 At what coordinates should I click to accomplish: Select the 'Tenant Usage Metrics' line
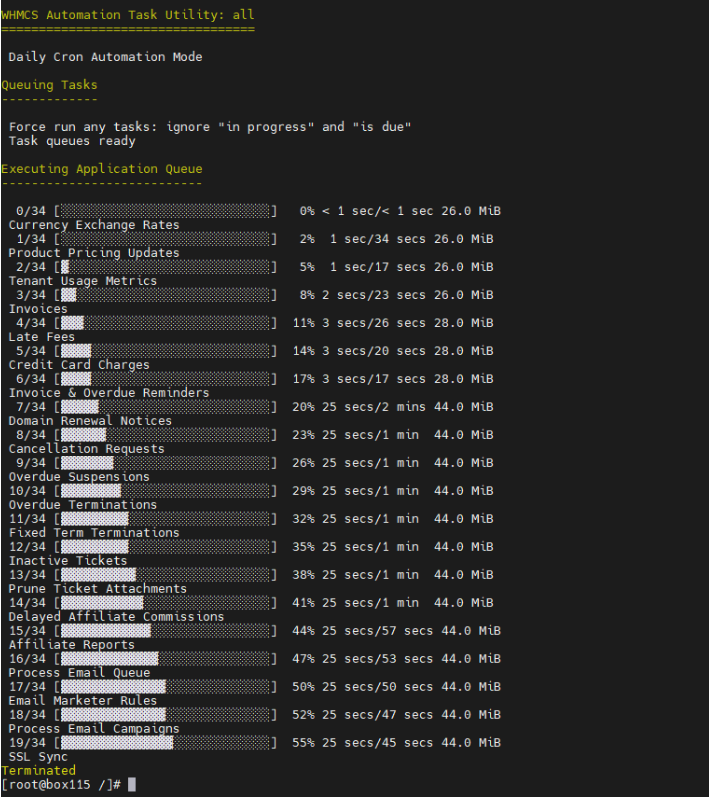click(x=83, y=281)
